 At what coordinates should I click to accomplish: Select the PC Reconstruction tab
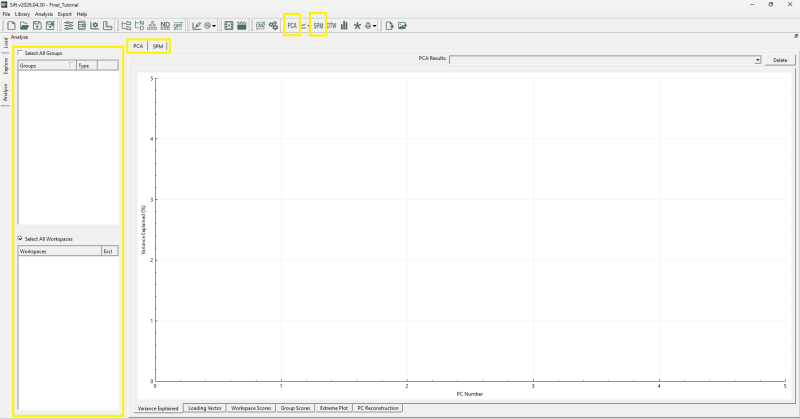coord(378,408)
